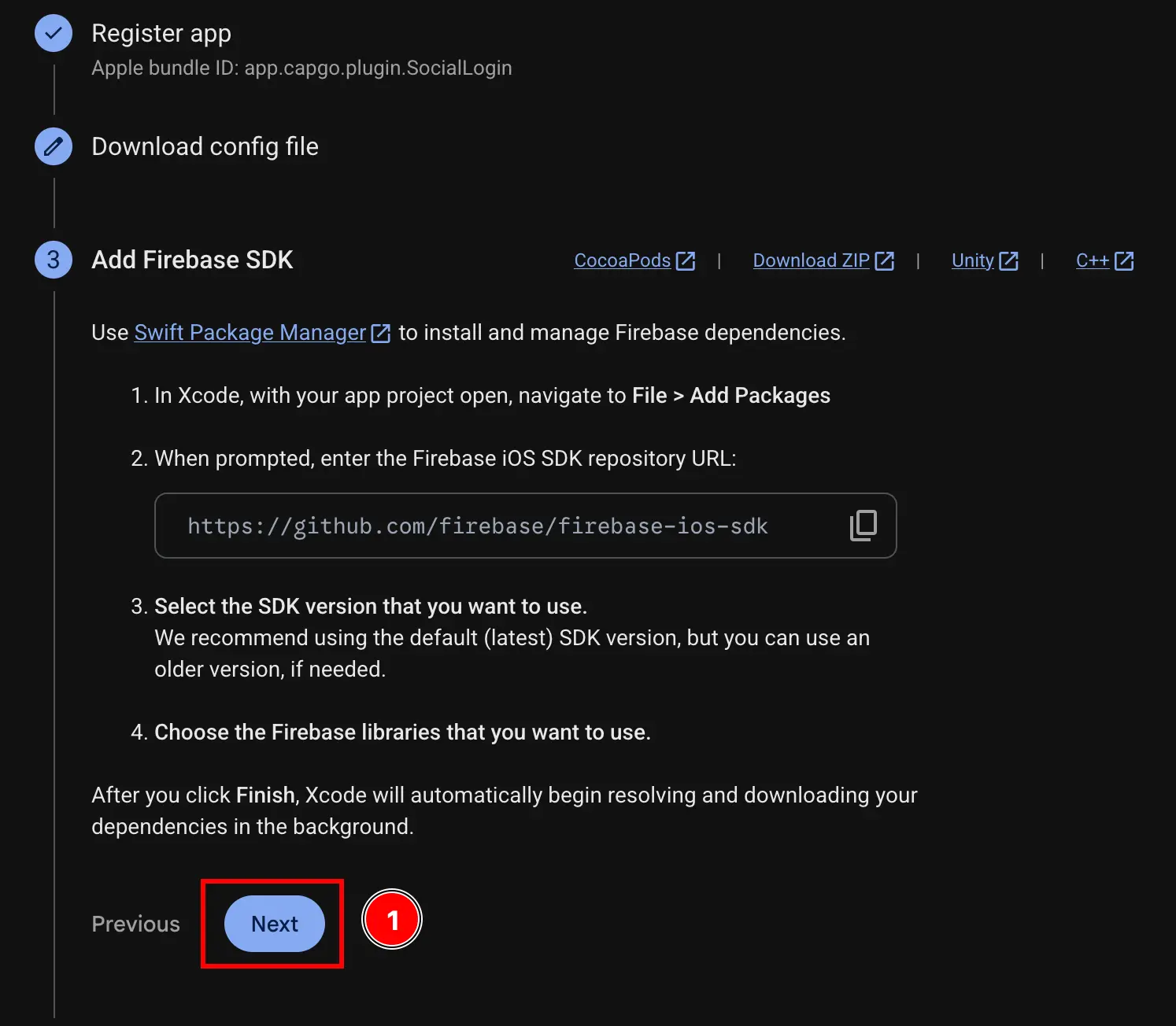Select the firebase-ios-sdk URL field

point(478,526)
